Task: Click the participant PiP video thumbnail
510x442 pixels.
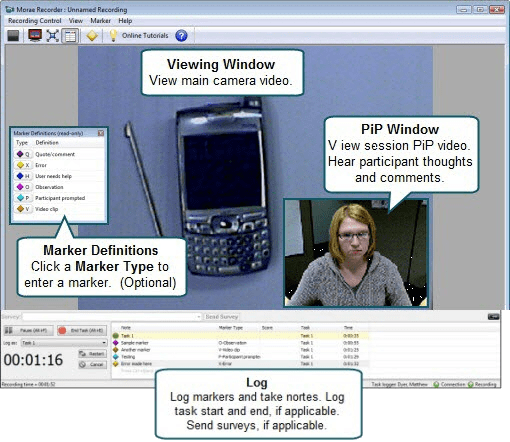Action: pos(356,253)
